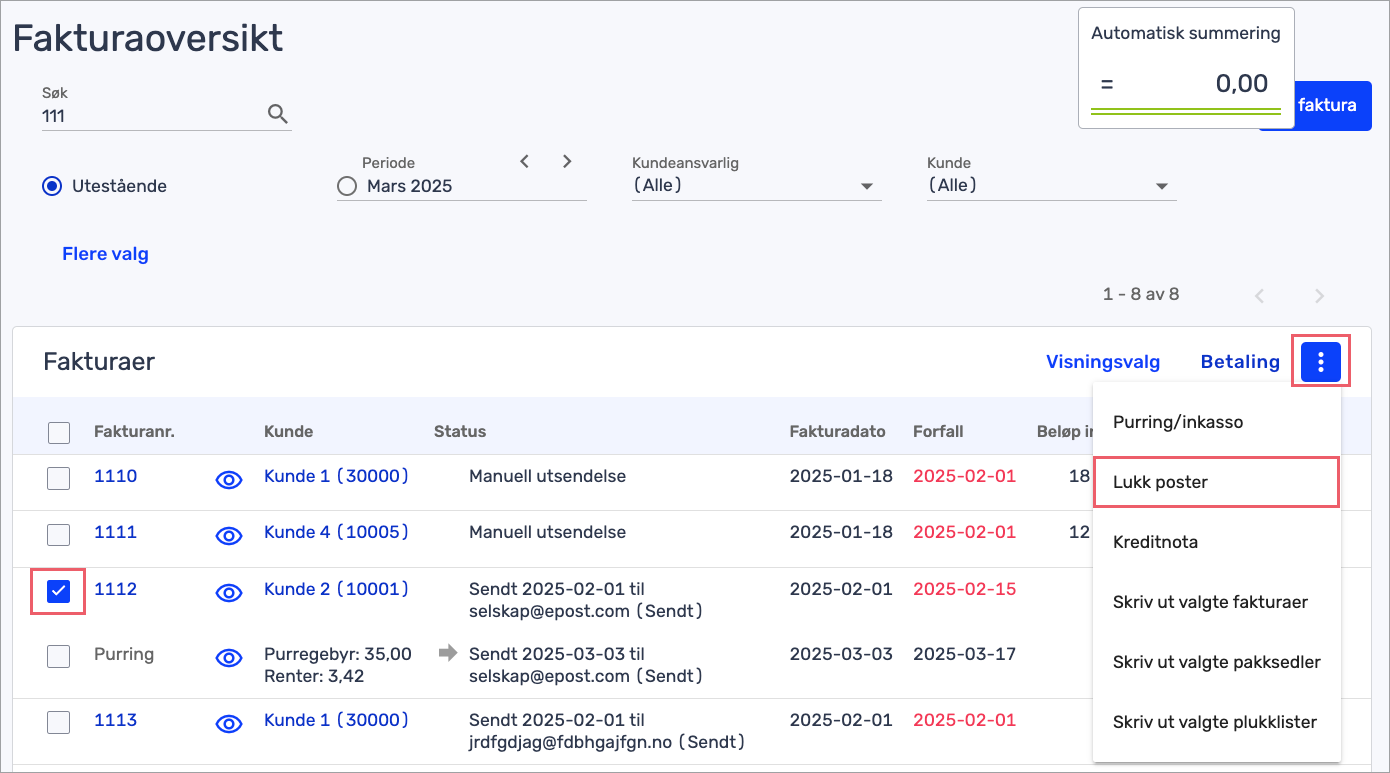Select Skriv ut valgte plukklister

1216,722
